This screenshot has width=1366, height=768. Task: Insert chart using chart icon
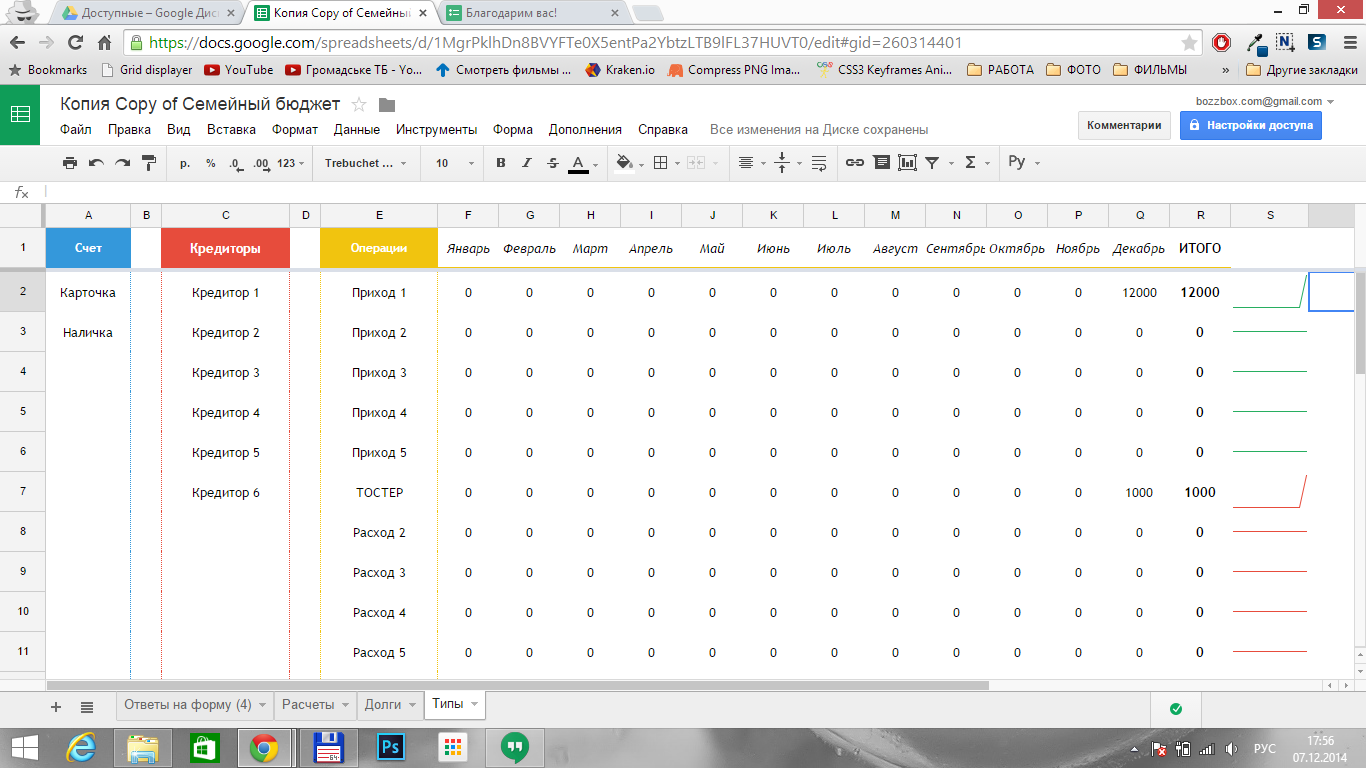pyautogui.click(x=907, y=163)
